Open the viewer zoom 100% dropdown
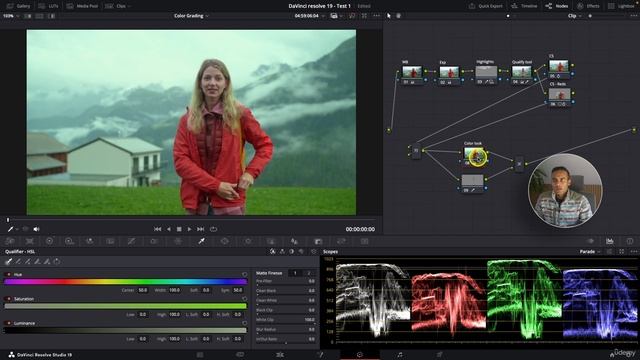The width and height of the screenshot is (640, 360). 11,16
